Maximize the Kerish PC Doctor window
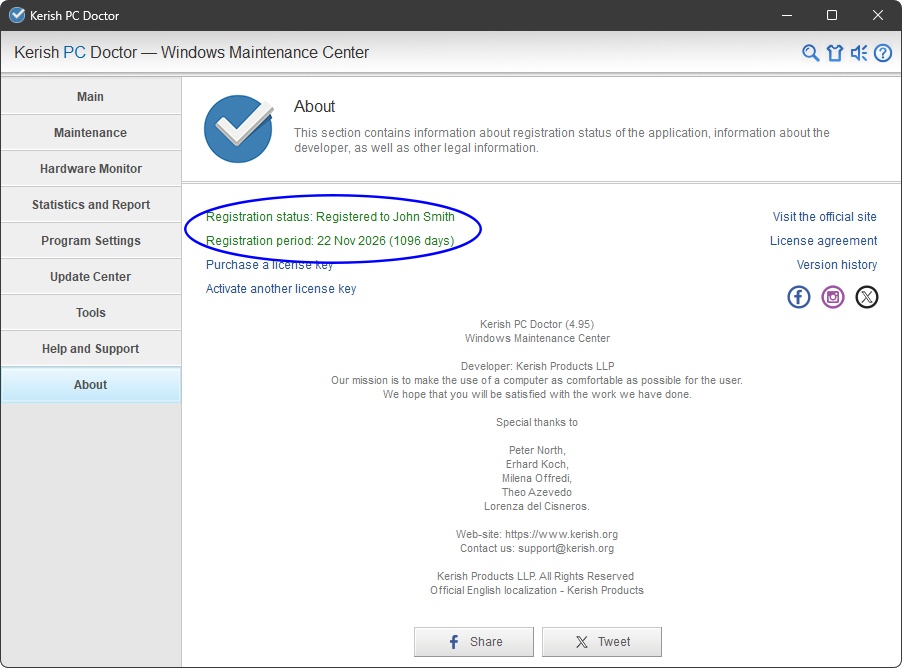The width and height of the screenshot is (902, 668). (x=832, y=15)
